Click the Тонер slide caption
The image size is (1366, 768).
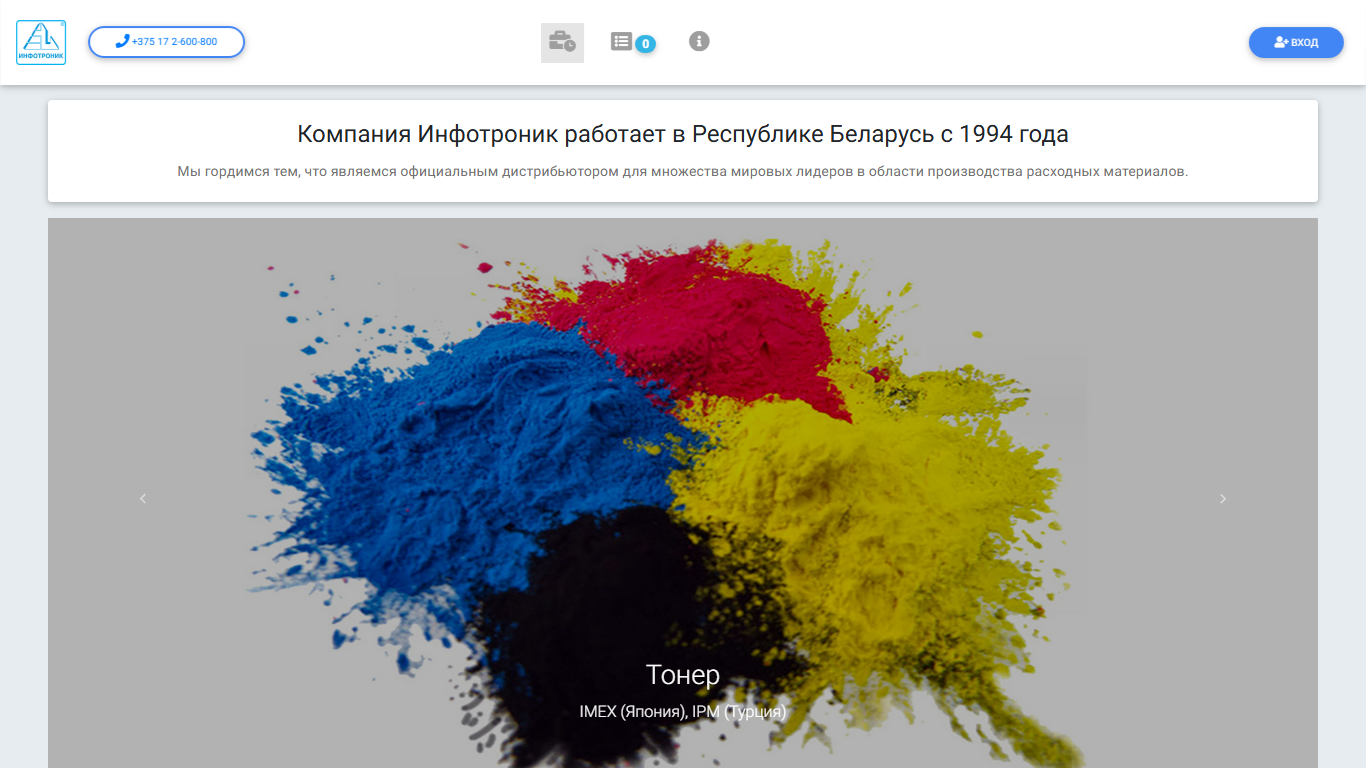click(x=683, y=675)
